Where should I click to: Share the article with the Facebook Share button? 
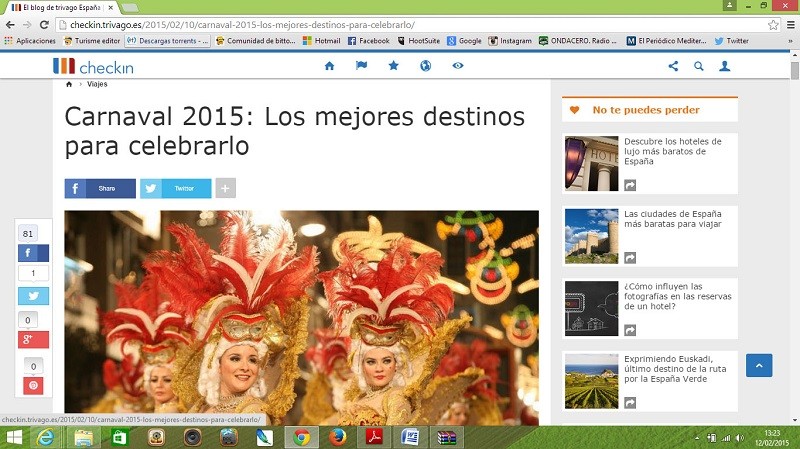tap(100, 188)
